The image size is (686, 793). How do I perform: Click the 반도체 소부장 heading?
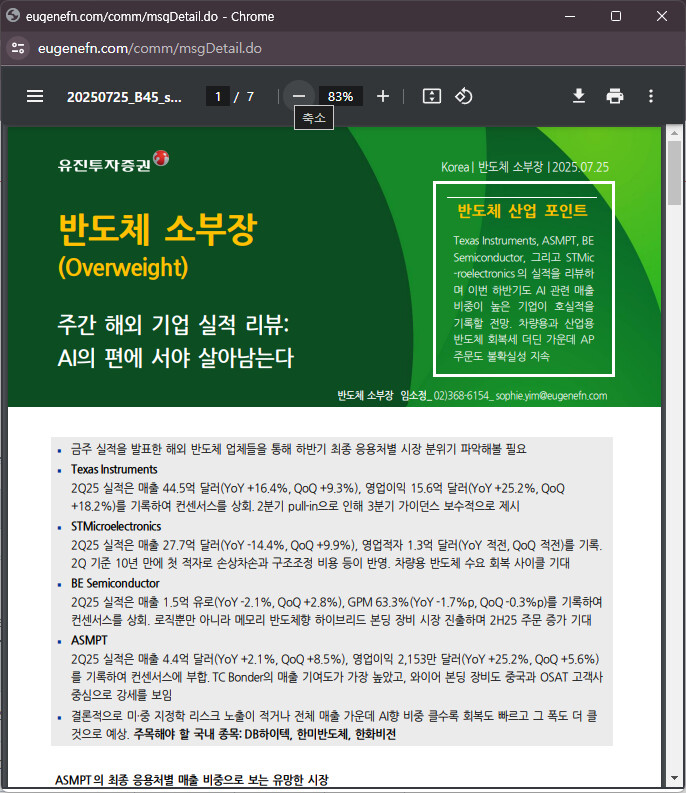158,230
